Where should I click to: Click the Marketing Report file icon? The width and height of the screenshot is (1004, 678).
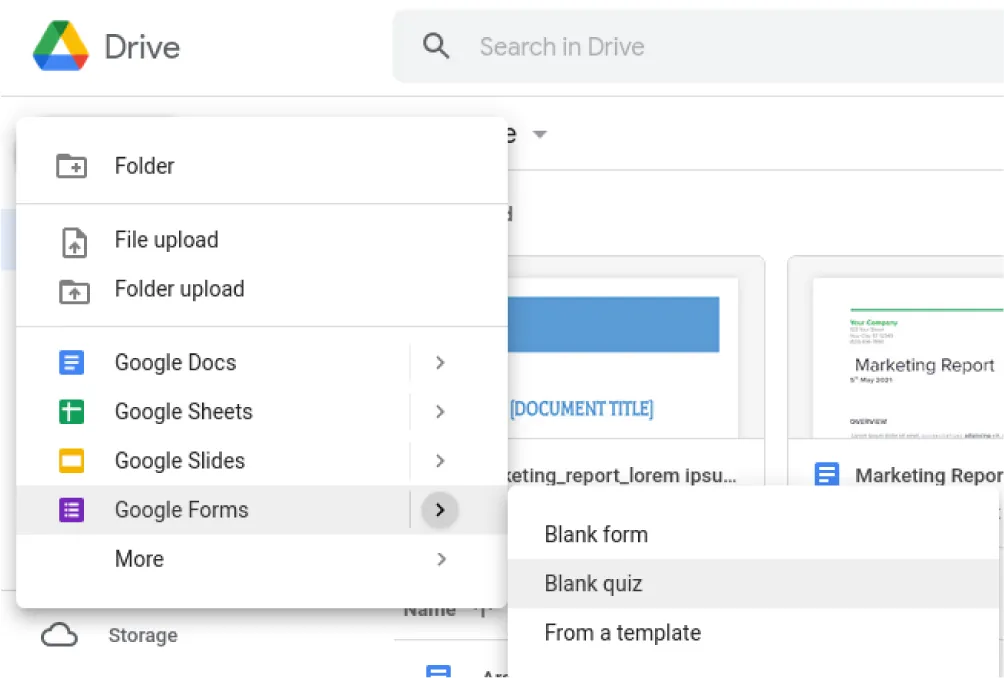[825, 474]
